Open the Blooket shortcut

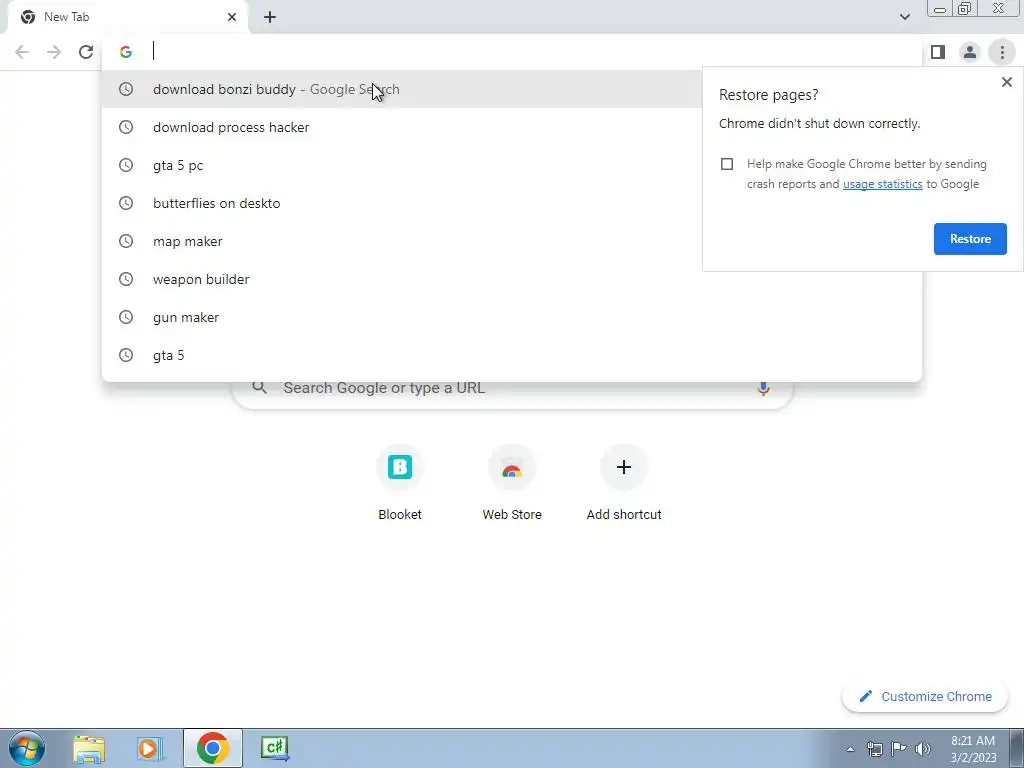tap(400, 485)
